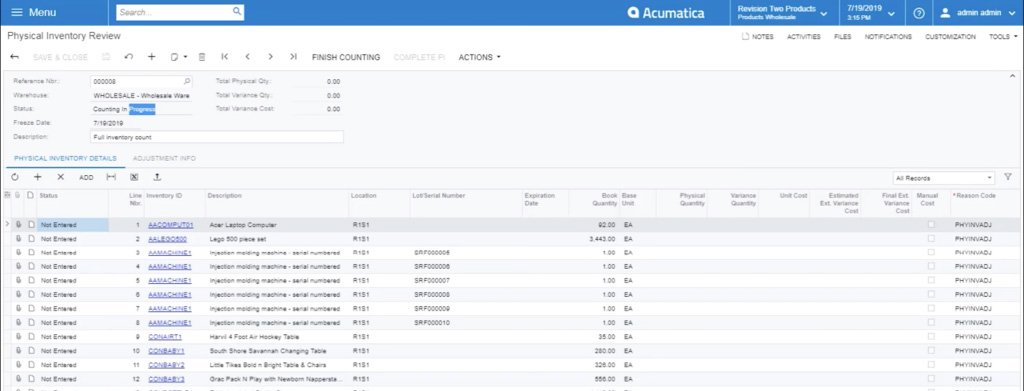Select the SRF000010 serial number cell
The image size is (1024, 391).
click(465, 323)
